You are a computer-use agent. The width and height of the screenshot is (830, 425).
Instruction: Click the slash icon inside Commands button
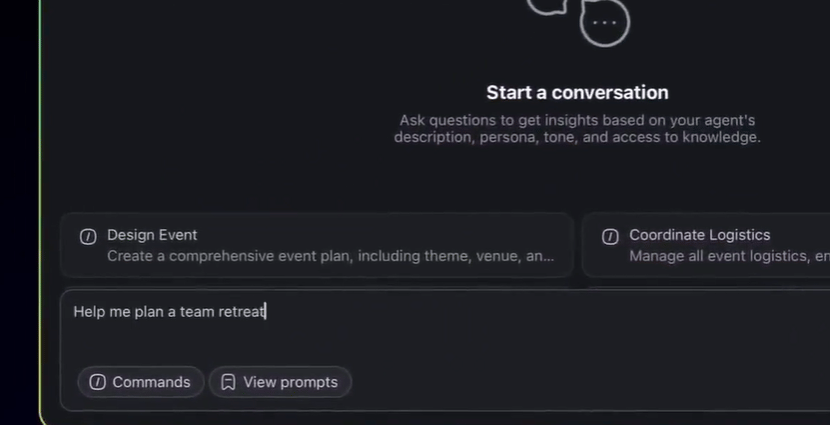97,382
